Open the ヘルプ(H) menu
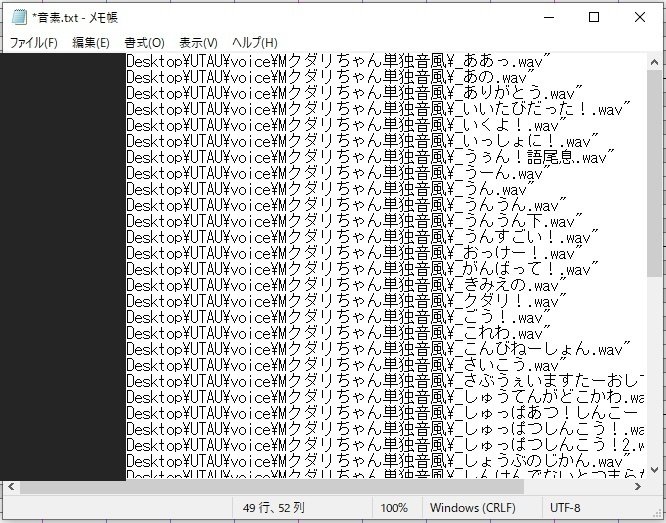The image size is (666, 523). [x=255, y=43]
